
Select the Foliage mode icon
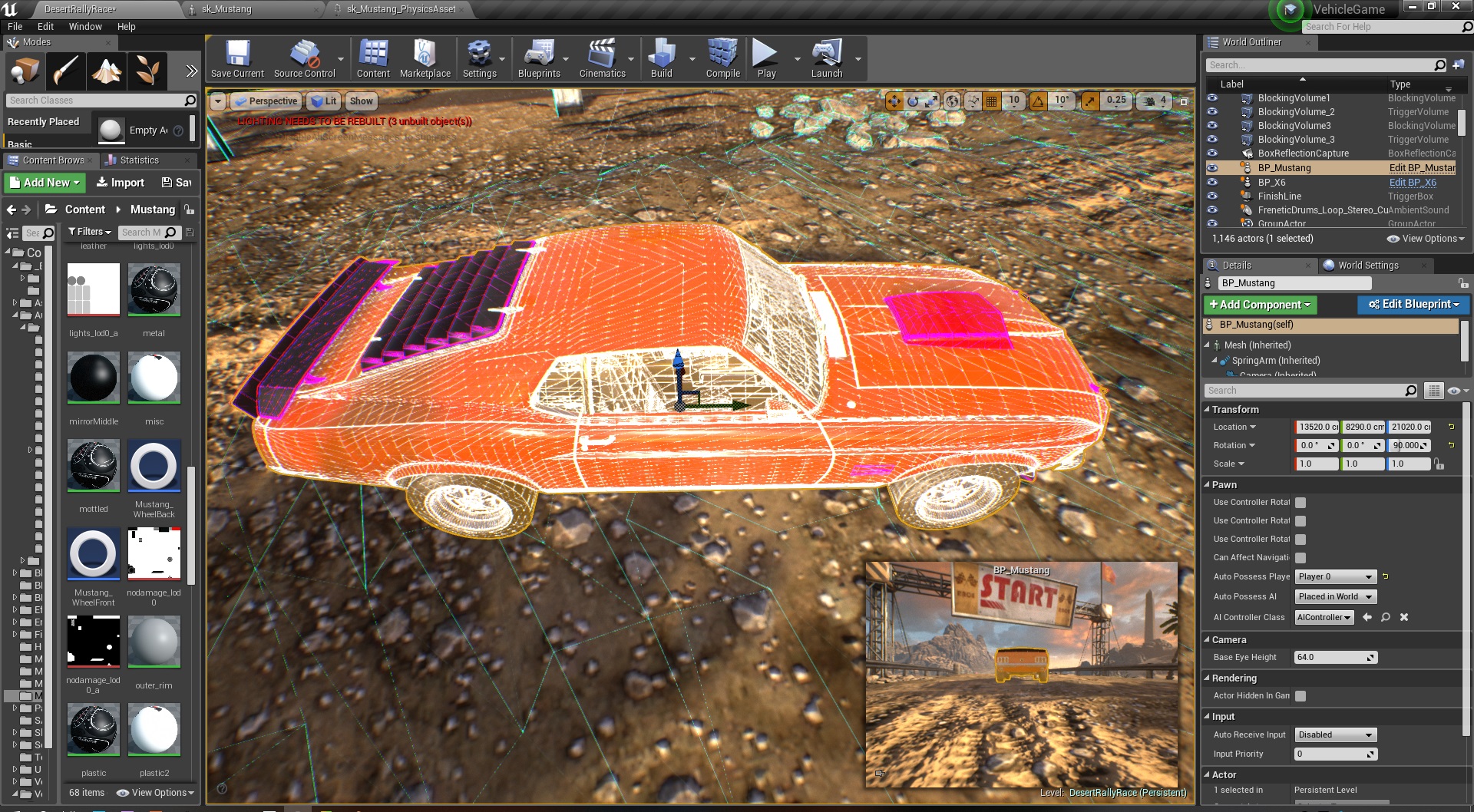[x=147, y=71]
